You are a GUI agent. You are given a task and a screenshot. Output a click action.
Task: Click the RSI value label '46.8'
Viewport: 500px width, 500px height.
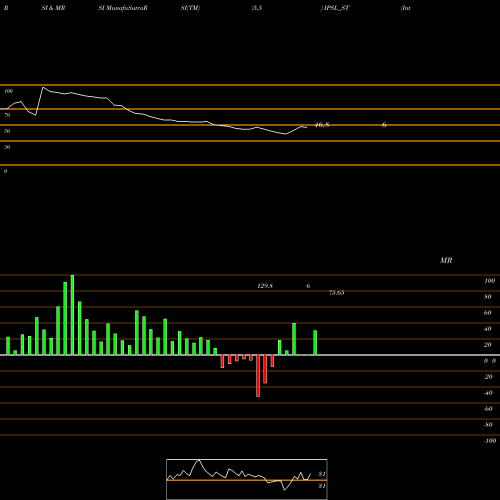[322, 125]
